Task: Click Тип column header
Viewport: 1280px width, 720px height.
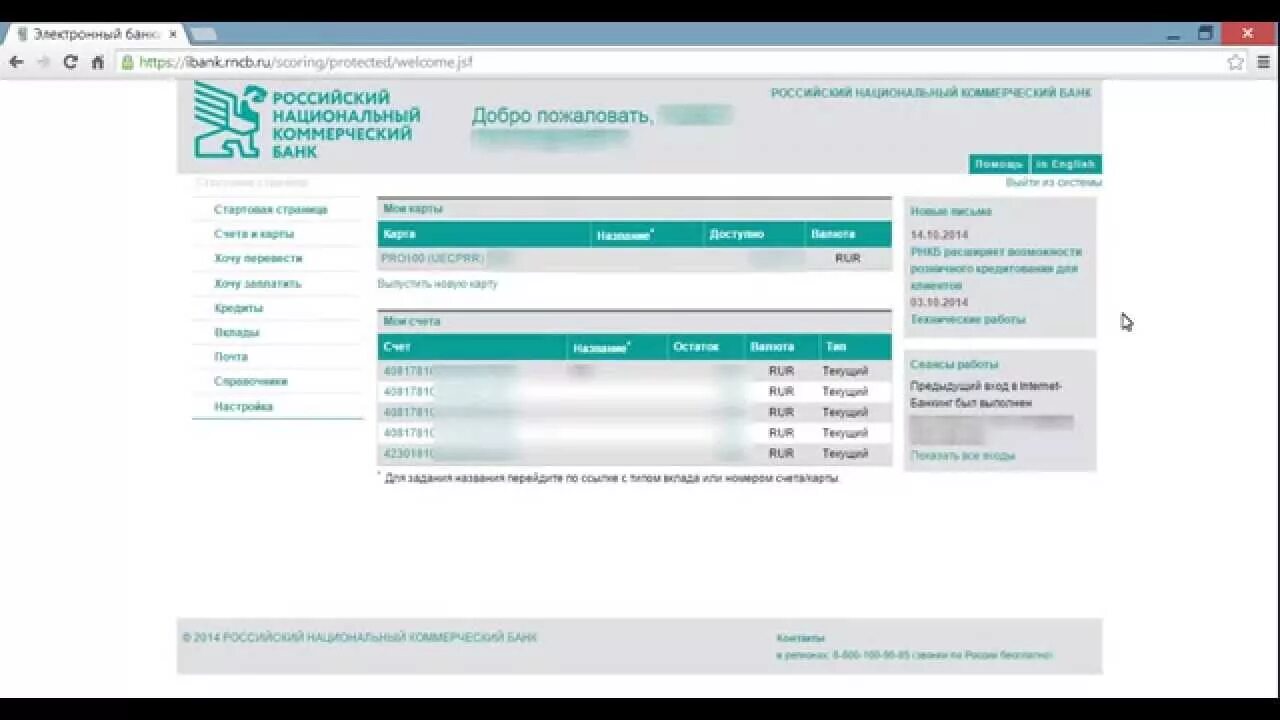Action: pyautogui.click(x=836, y=347)
